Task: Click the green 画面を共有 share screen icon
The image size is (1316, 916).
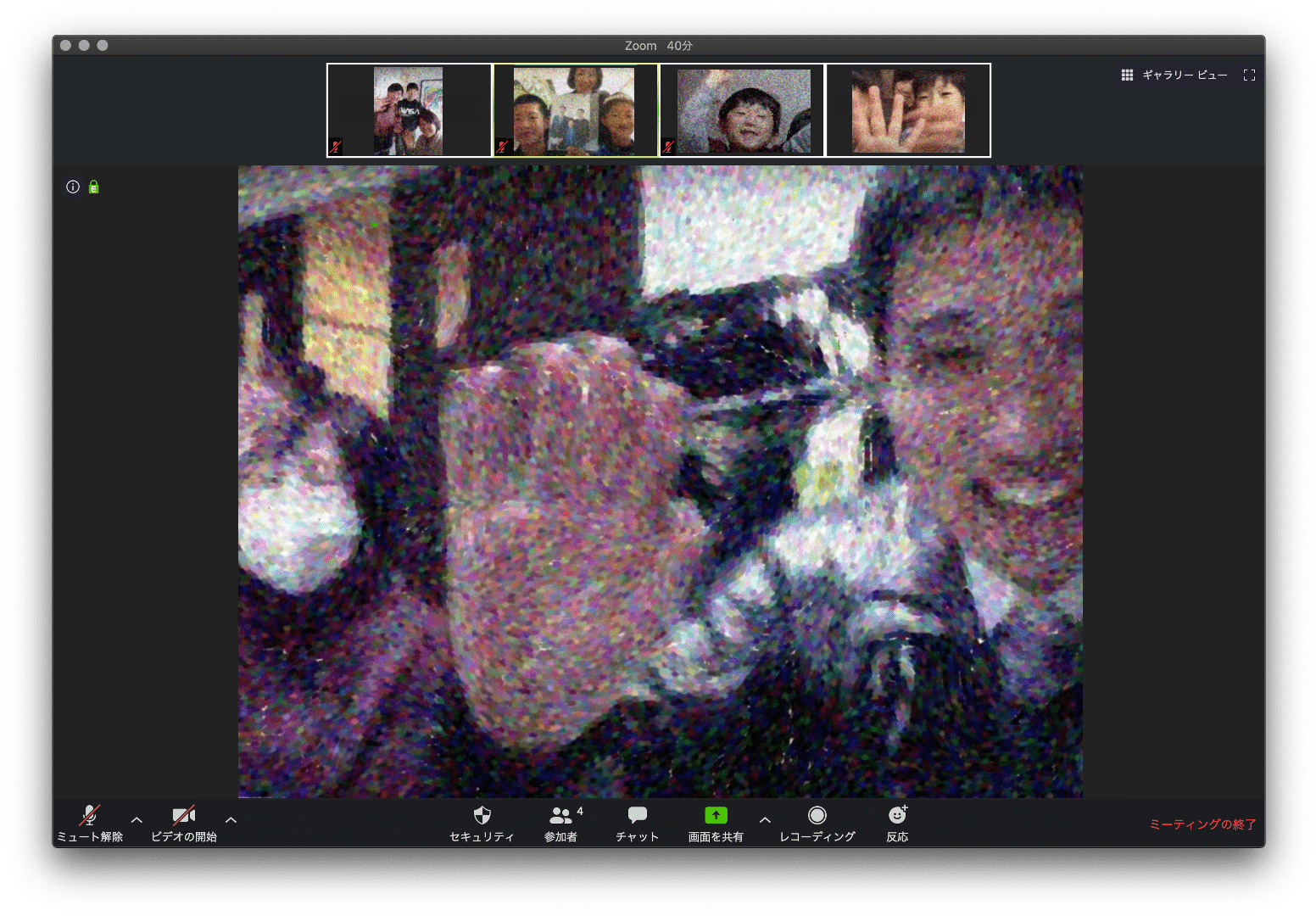Action: tap(716, 815)
